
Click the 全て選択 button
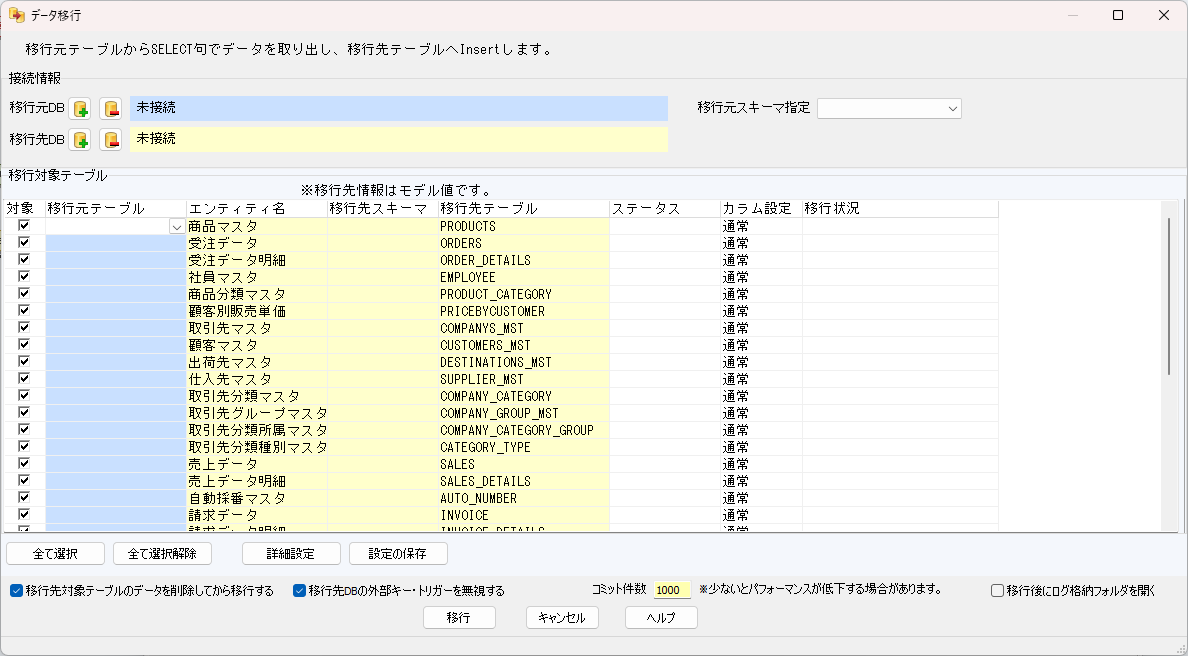click(x=55, y=554)
